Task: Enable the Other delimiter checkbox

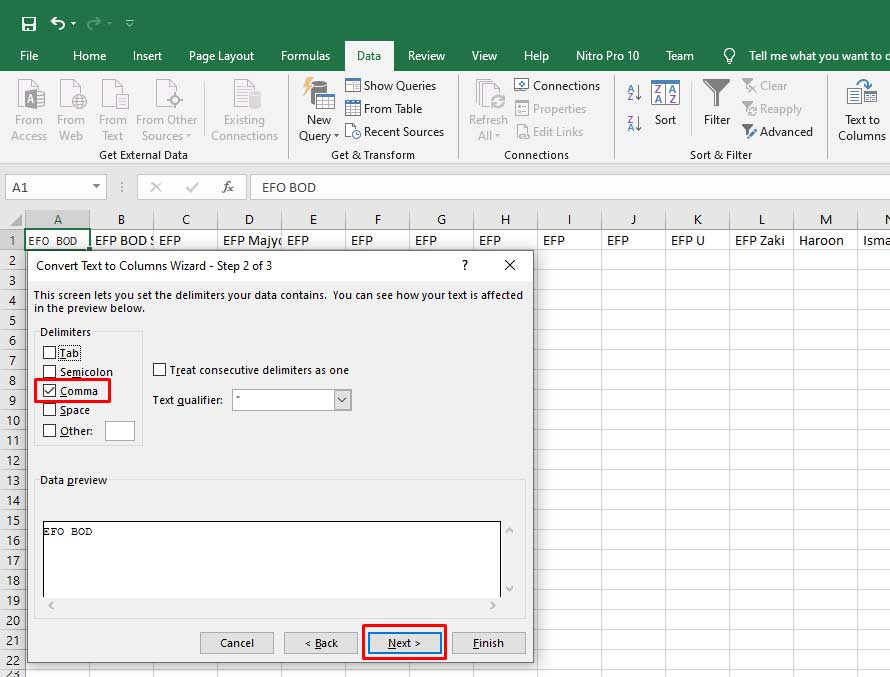Action: (49, 431)
